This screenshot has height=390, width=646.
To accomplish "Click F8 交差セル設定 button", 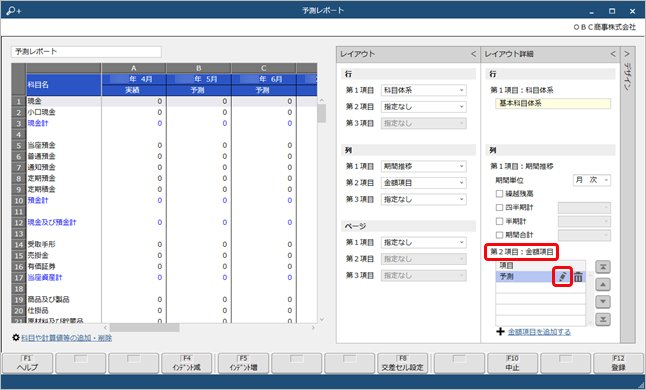I will (402, 363).
